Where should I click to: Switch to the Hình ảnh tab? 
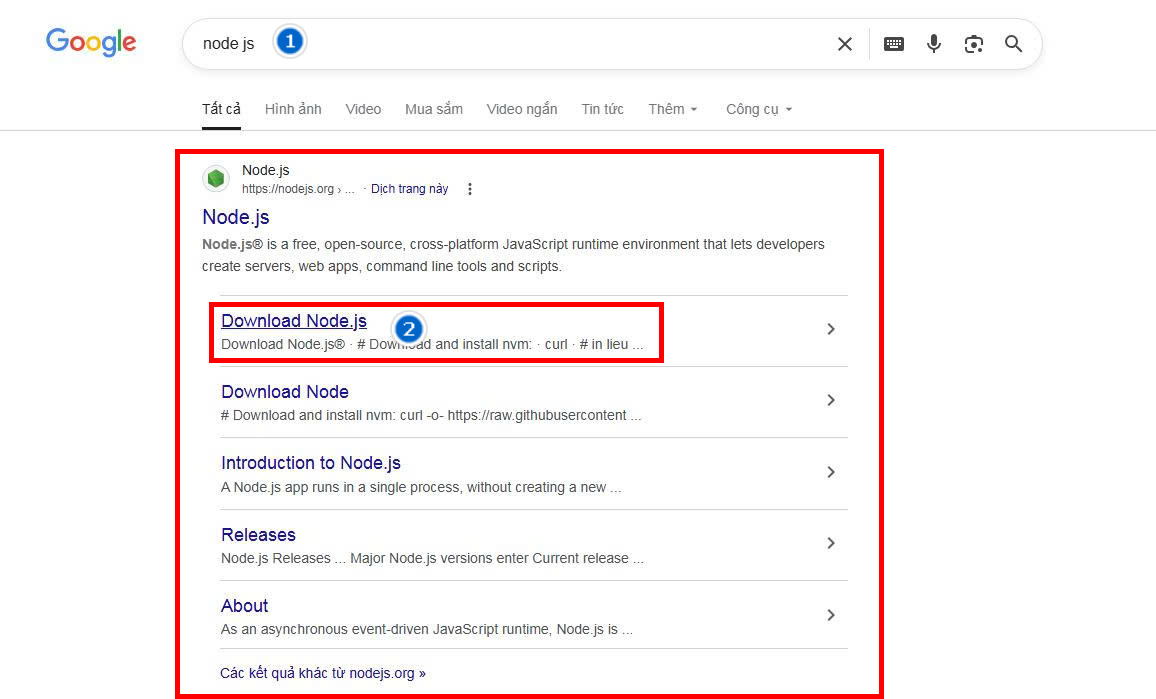293,109
